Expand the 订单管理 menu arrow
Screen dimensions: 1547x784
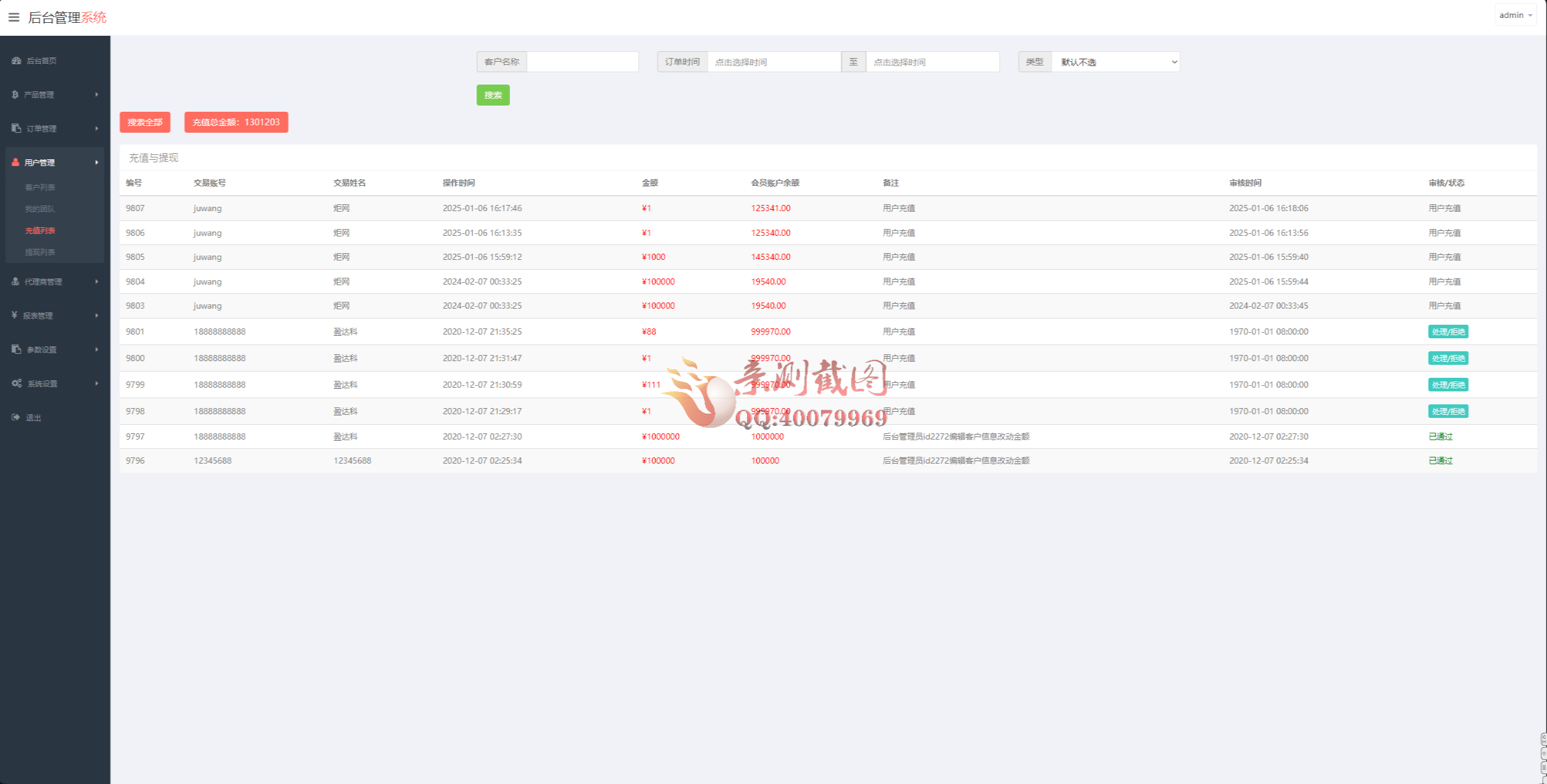tap(96, 128)
